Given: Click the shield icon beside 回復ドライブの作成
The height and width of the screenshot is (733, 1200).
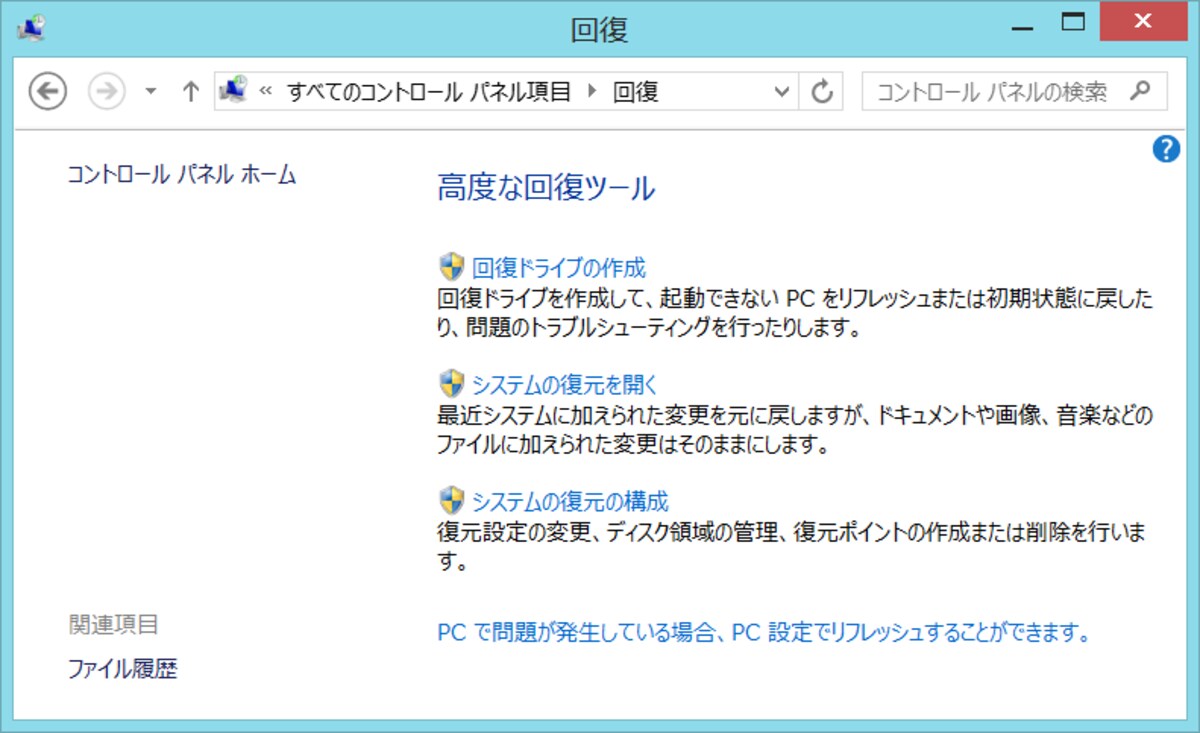Looking at the screenshot, I should coord(452,267).
